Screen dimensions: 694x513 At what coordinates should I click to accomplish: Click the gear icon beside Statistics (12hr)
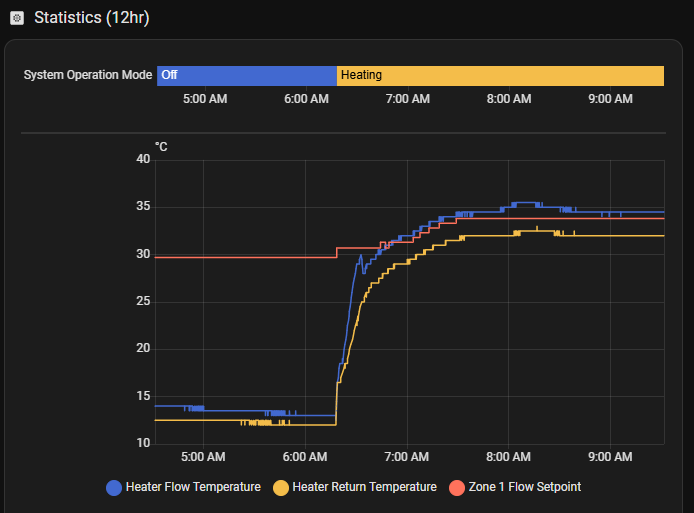pos(16,18)
